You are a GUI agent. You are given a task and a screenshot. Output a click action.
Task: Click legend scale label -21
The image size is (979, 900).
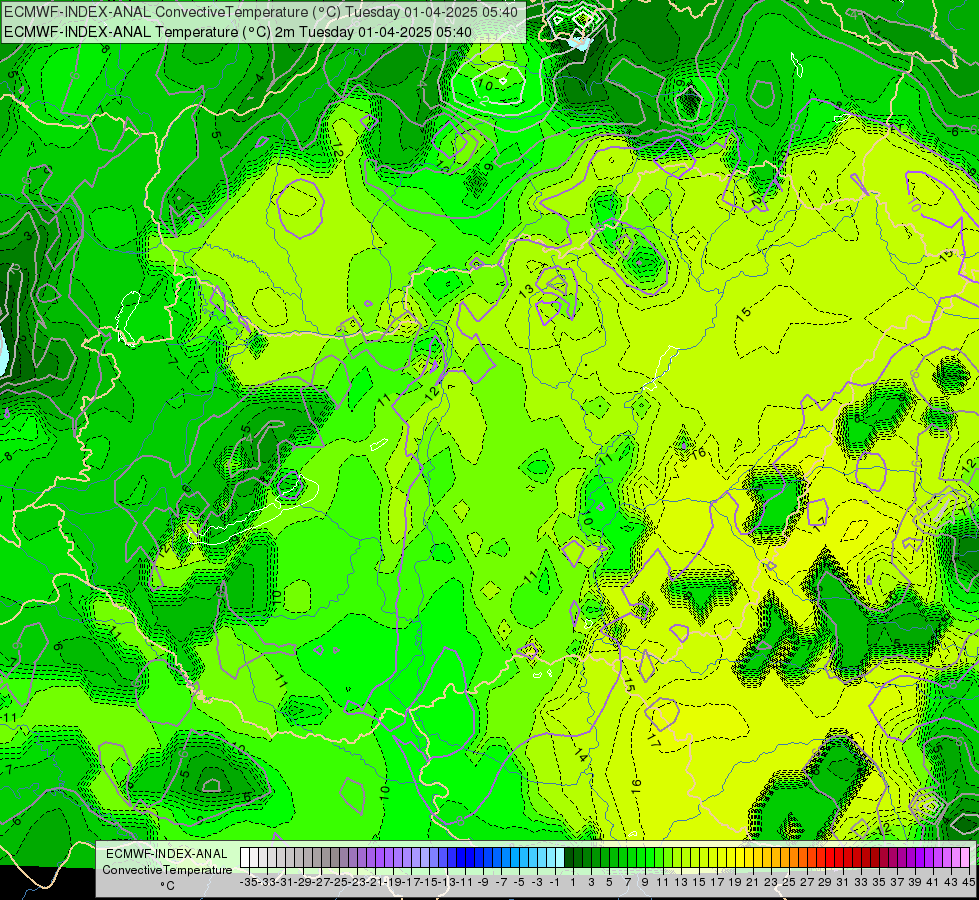376,882
